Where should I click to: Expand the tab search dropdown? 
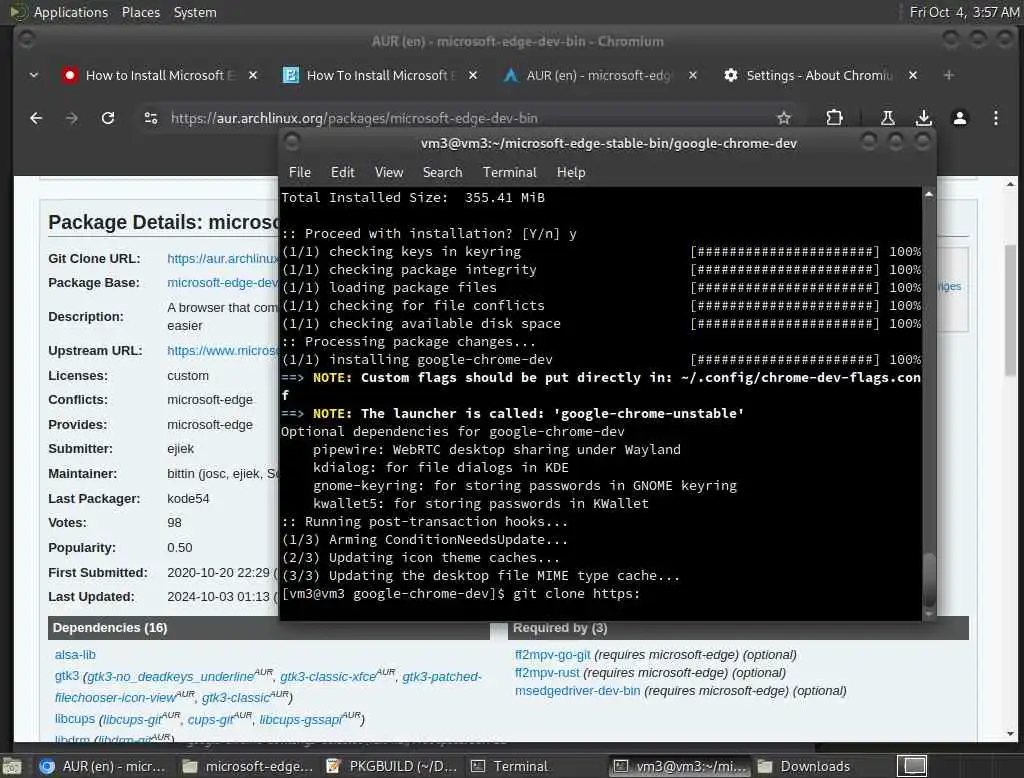tap(34, 76)
